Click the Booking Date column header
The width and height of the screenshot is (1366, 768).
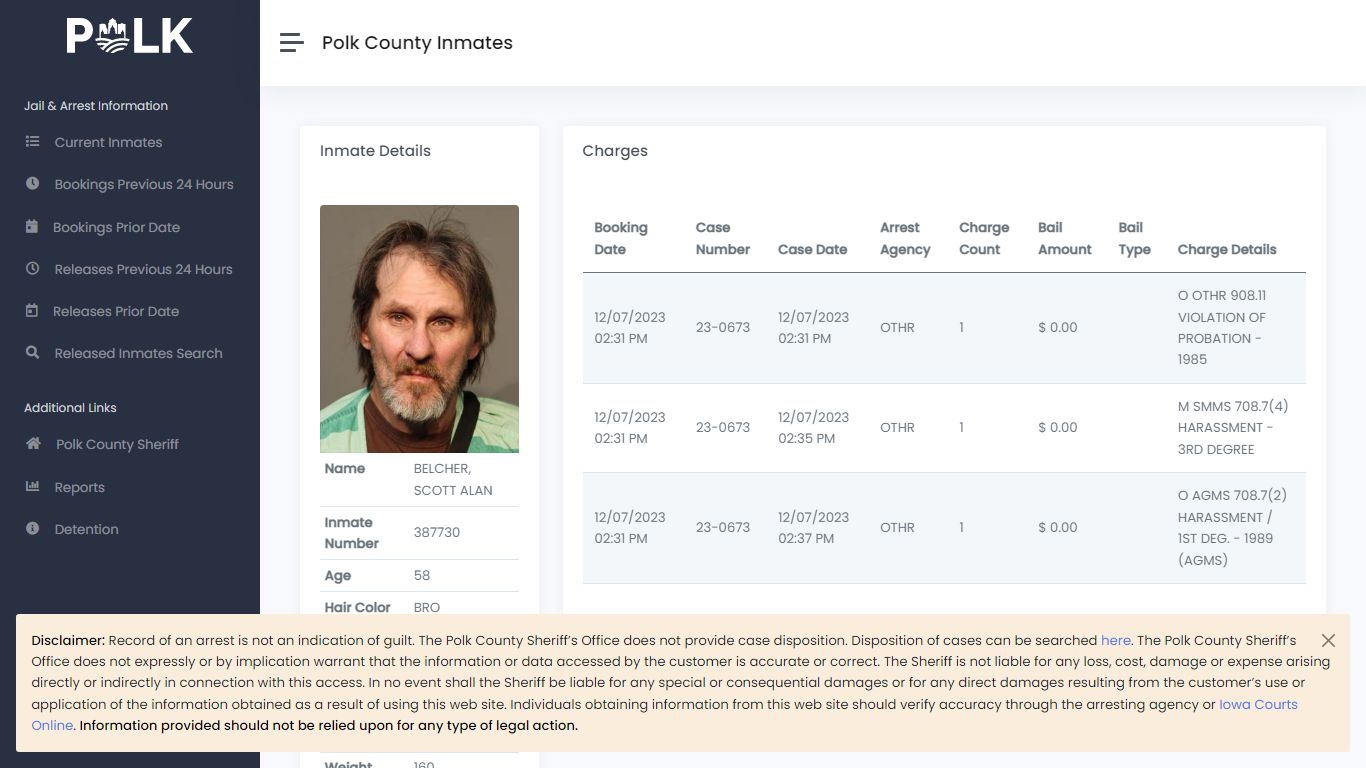621,238
